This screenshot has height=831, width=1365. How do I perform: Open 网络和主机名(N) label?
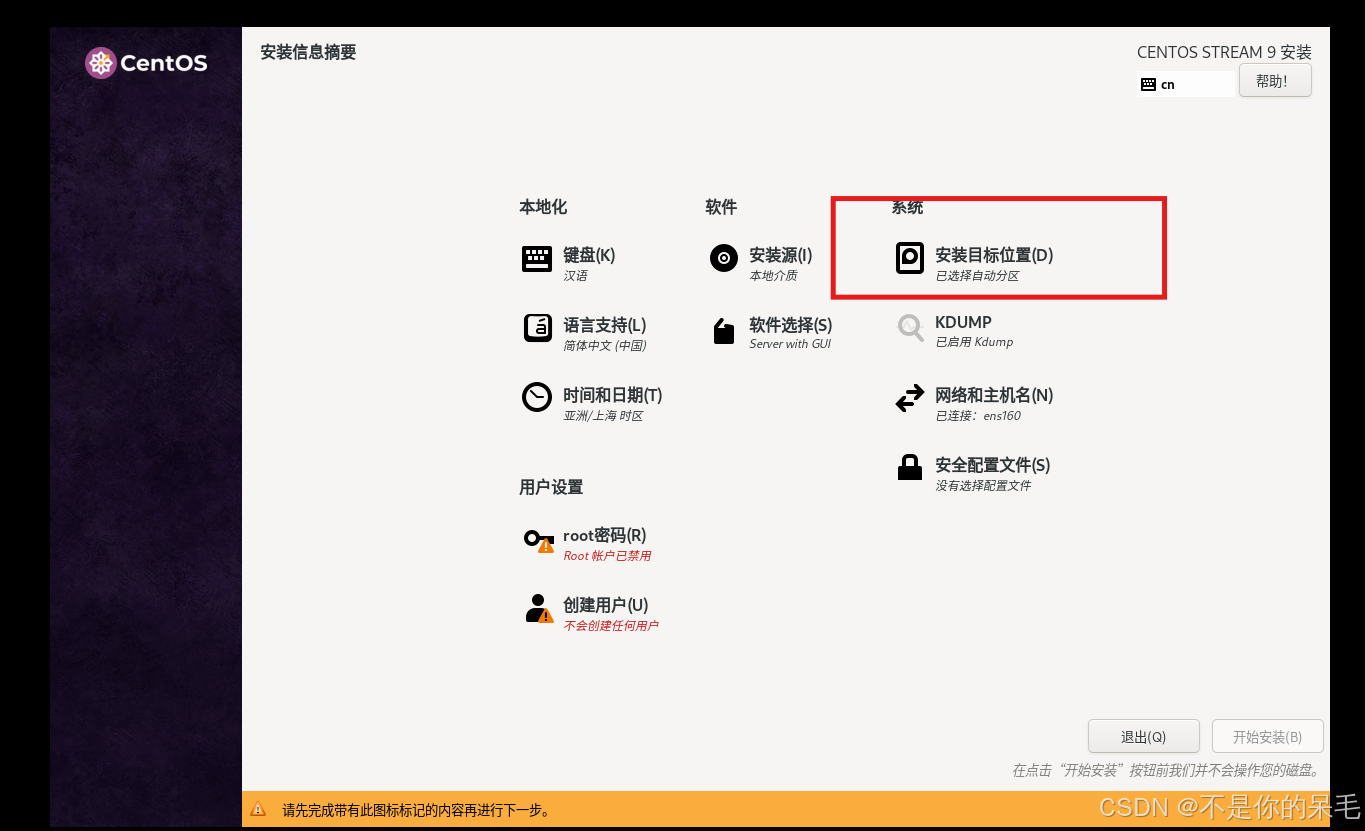(994, 395)
